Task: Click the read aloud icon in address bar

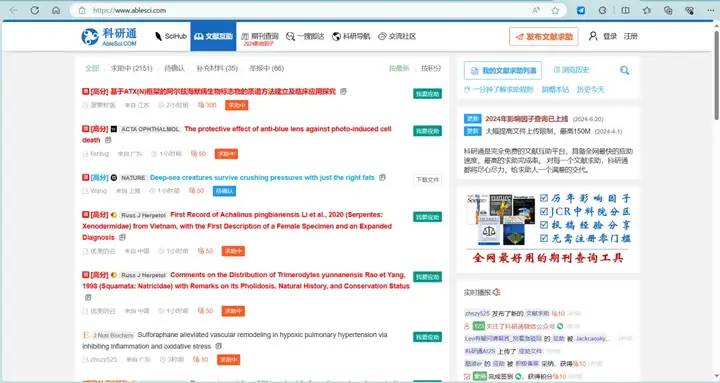Action: [x=536, y=10]
